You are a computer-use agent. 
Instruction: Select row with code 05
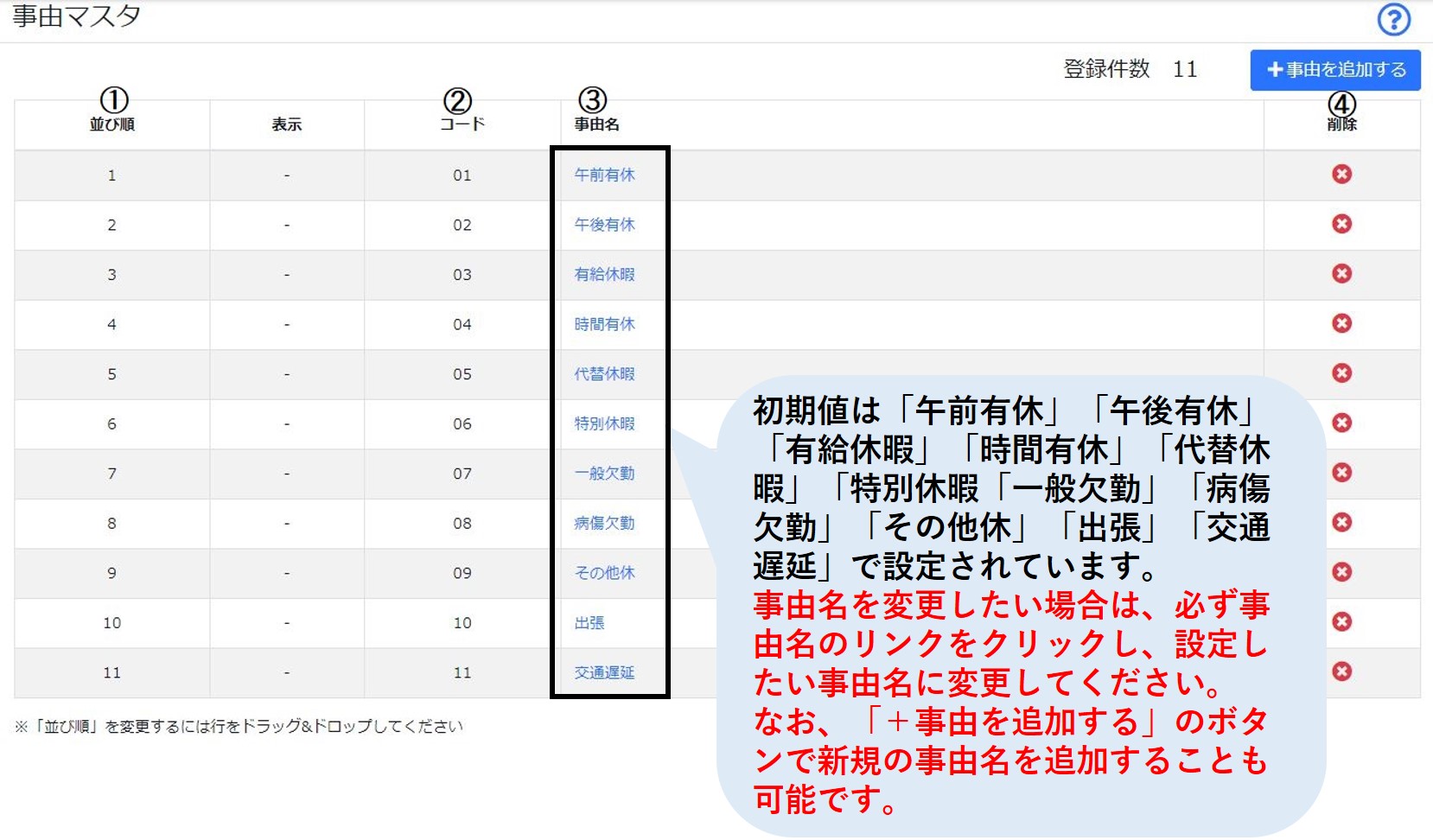click(x=716, y=374)
